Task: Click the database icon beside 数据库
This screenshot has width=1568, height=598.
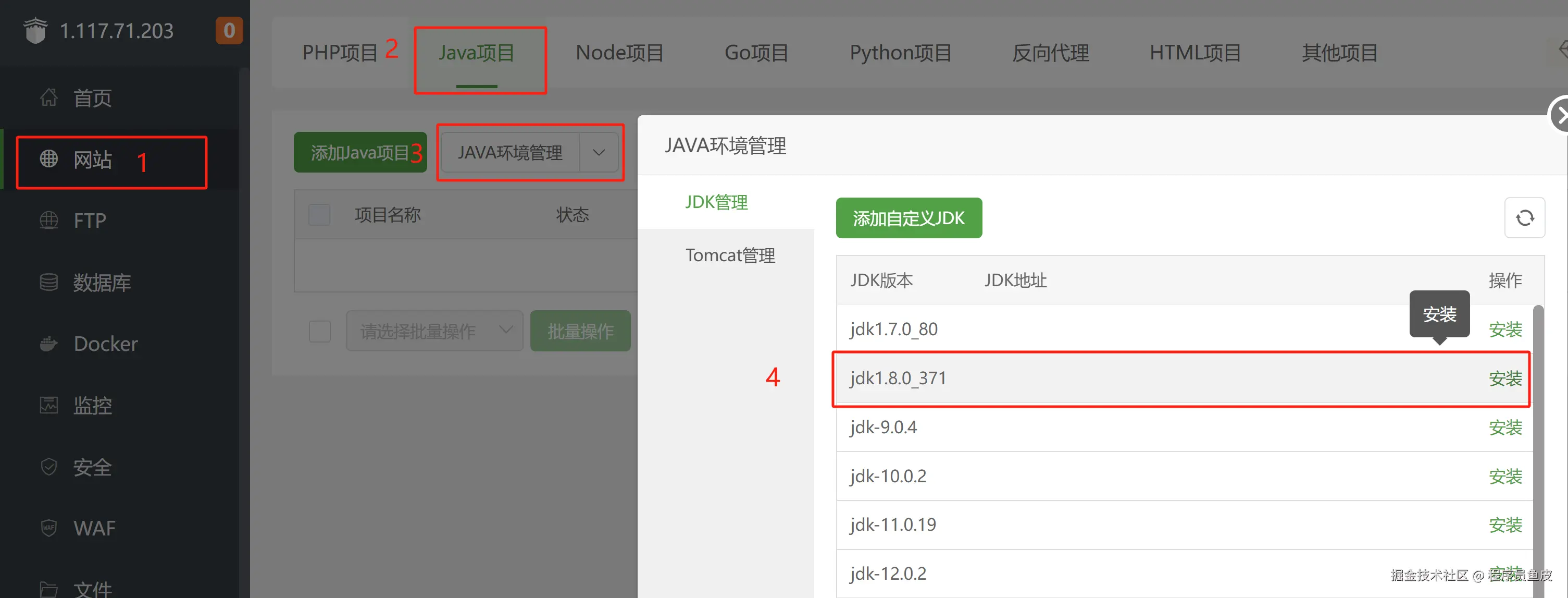Action: [48, 282]
